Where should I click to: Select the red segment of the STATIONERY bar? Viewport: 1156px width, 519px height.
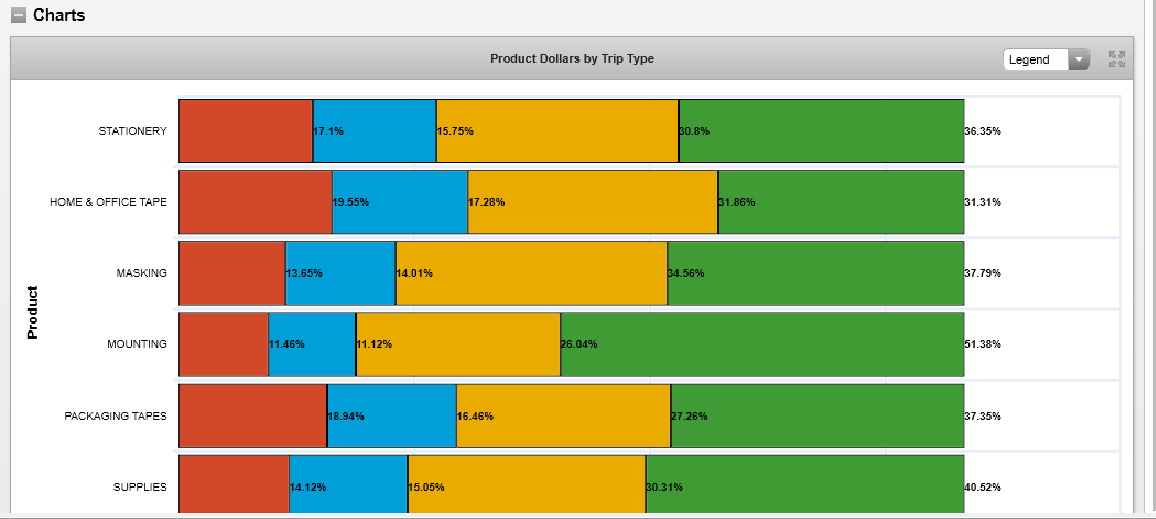tap(245, 131)
